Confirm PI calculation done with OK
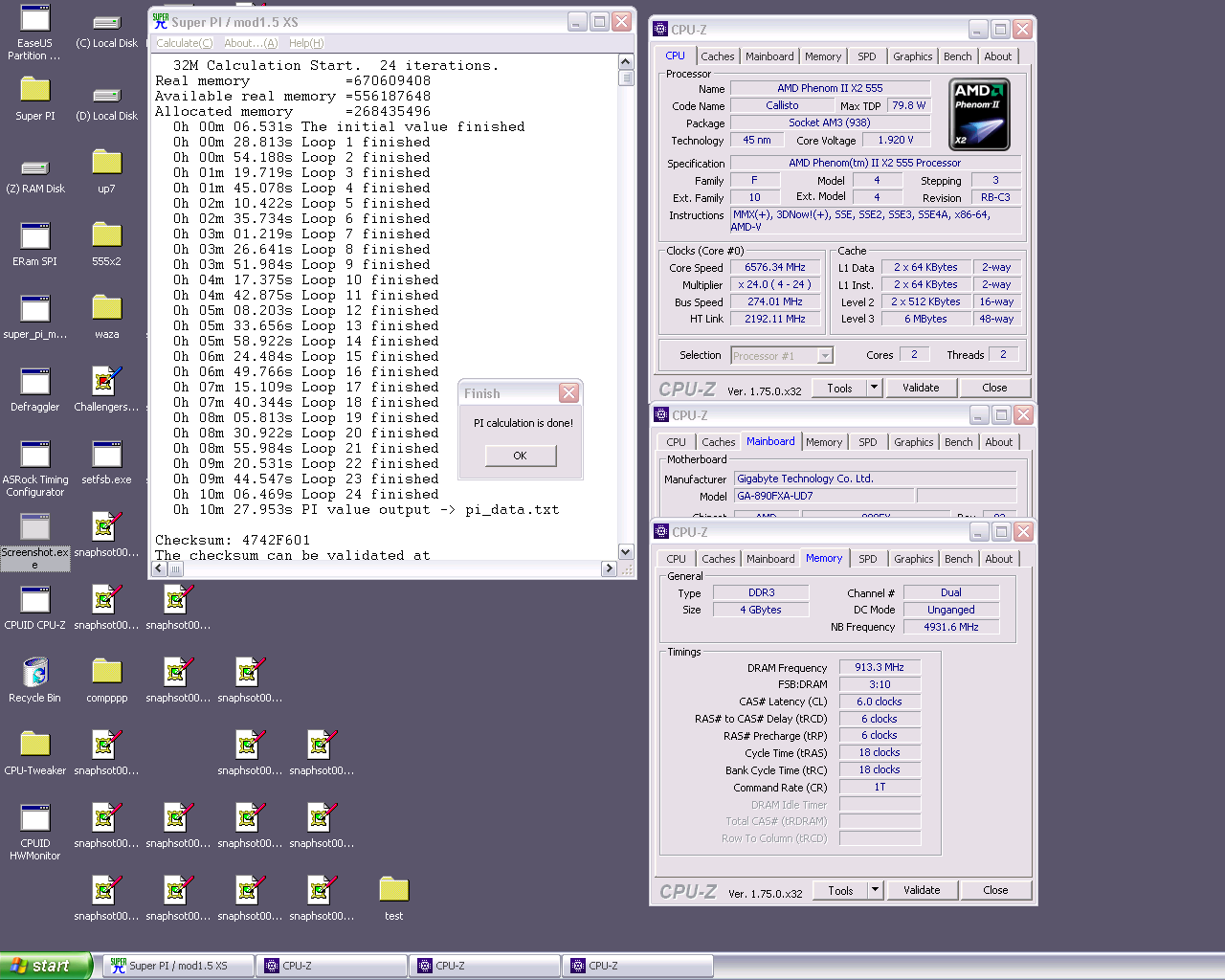 coord(520,456)
